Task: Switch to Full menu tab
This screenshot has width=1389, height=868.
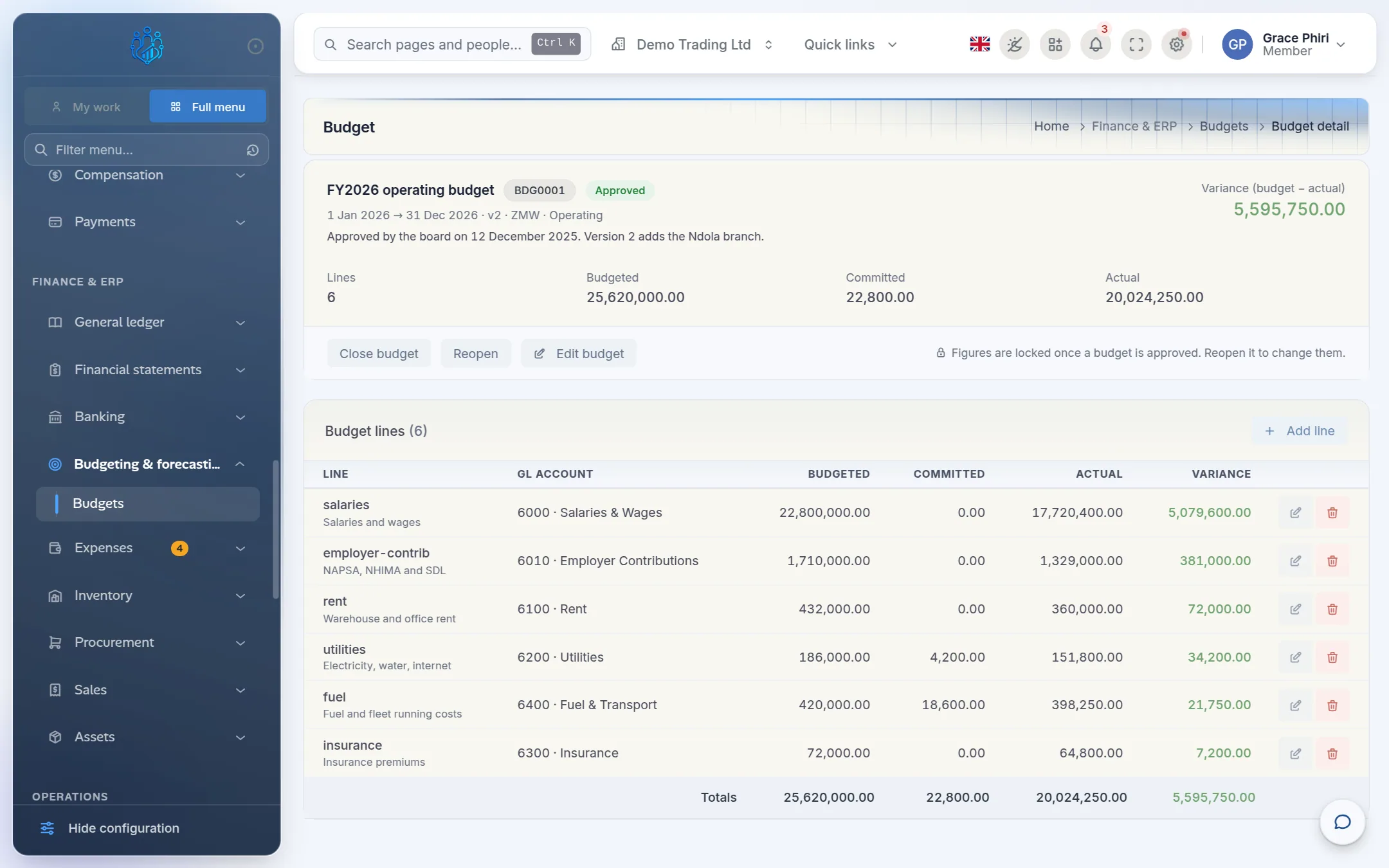Action: [208, 107]
